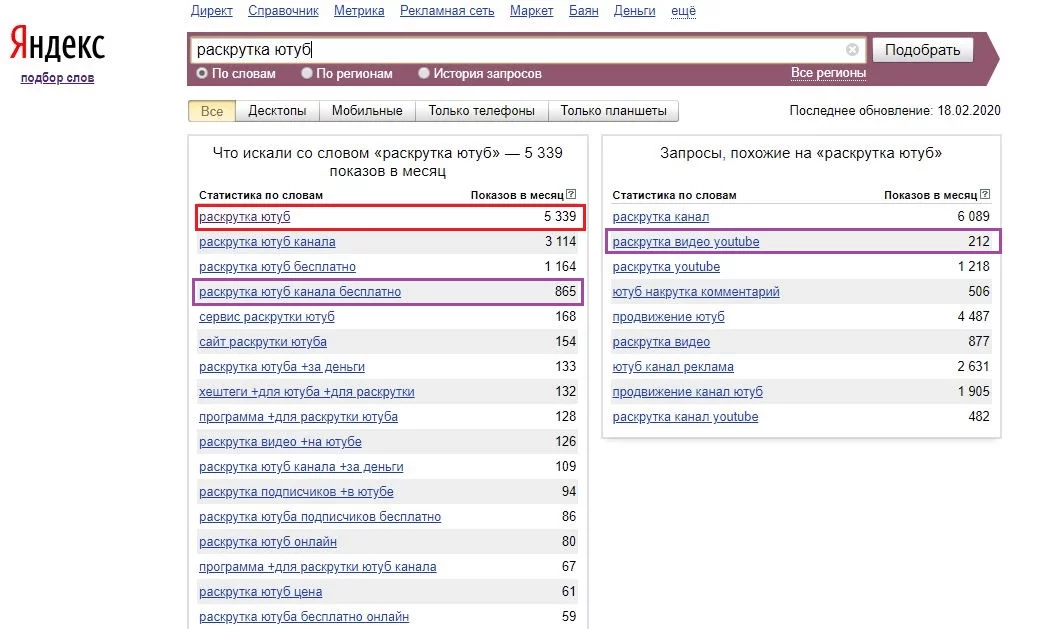The width and height of the screenshot is (1053, 629).
Task: Switch to the Десктопы tab
Action: (277, 111)
